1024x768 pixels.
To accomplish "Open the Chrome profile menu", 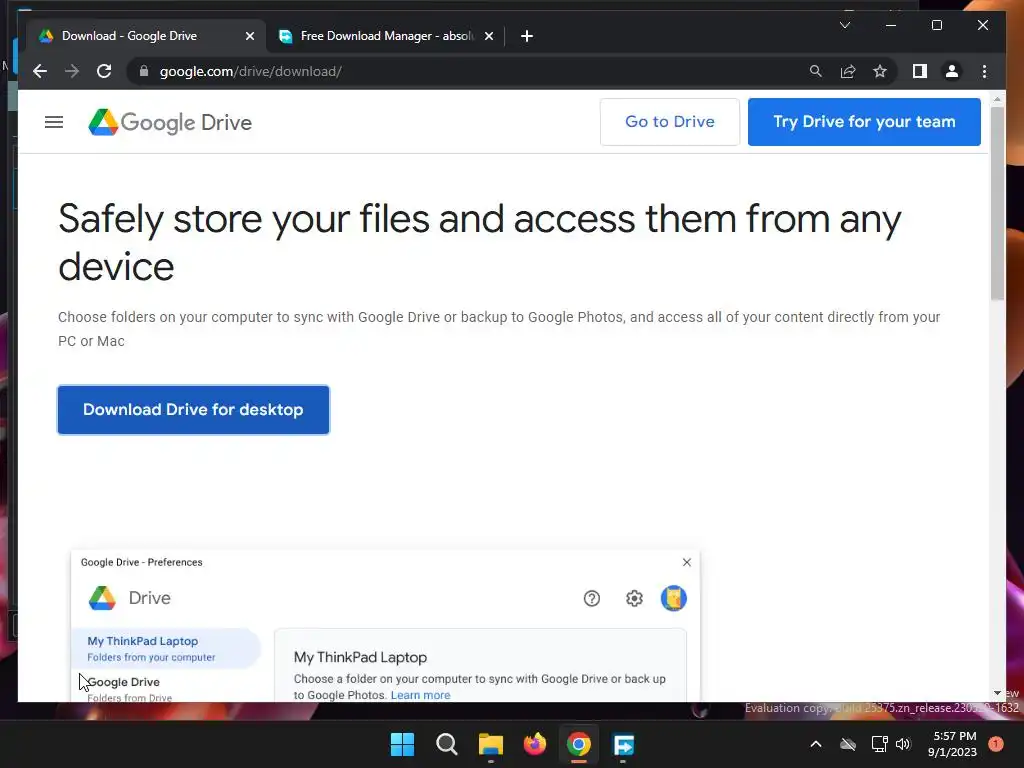I will click(x=952, y=71).
